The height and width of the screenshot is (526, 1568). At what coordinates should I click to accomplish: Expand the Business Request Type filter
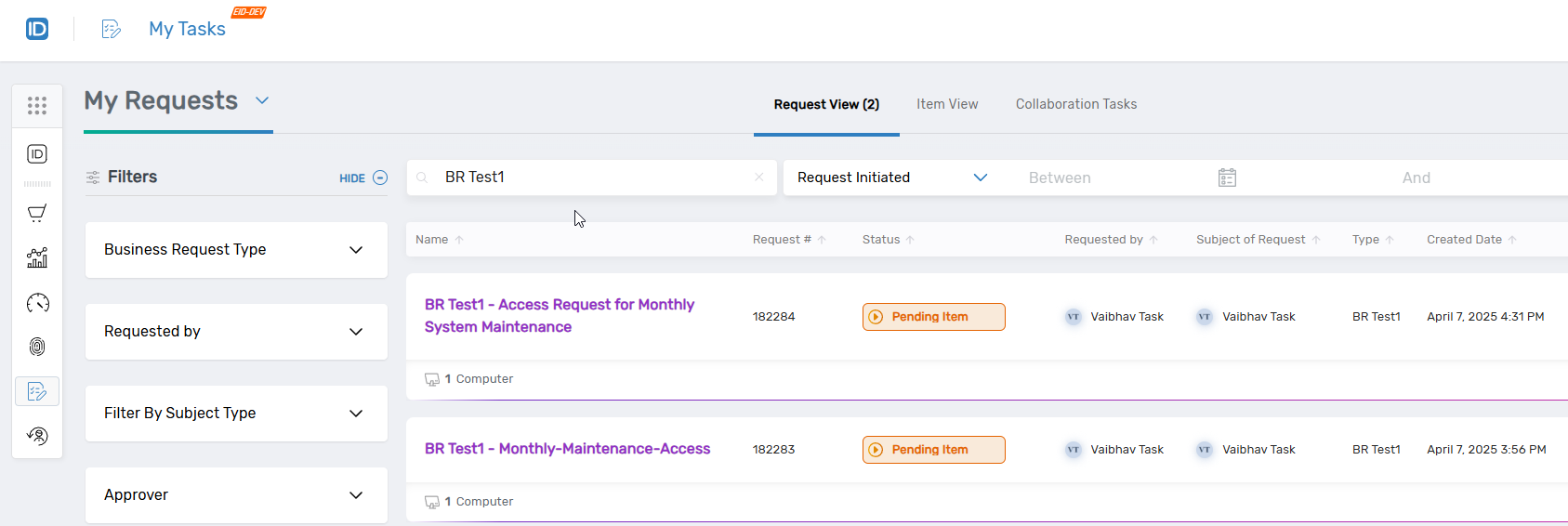click(x=236, y=250)
